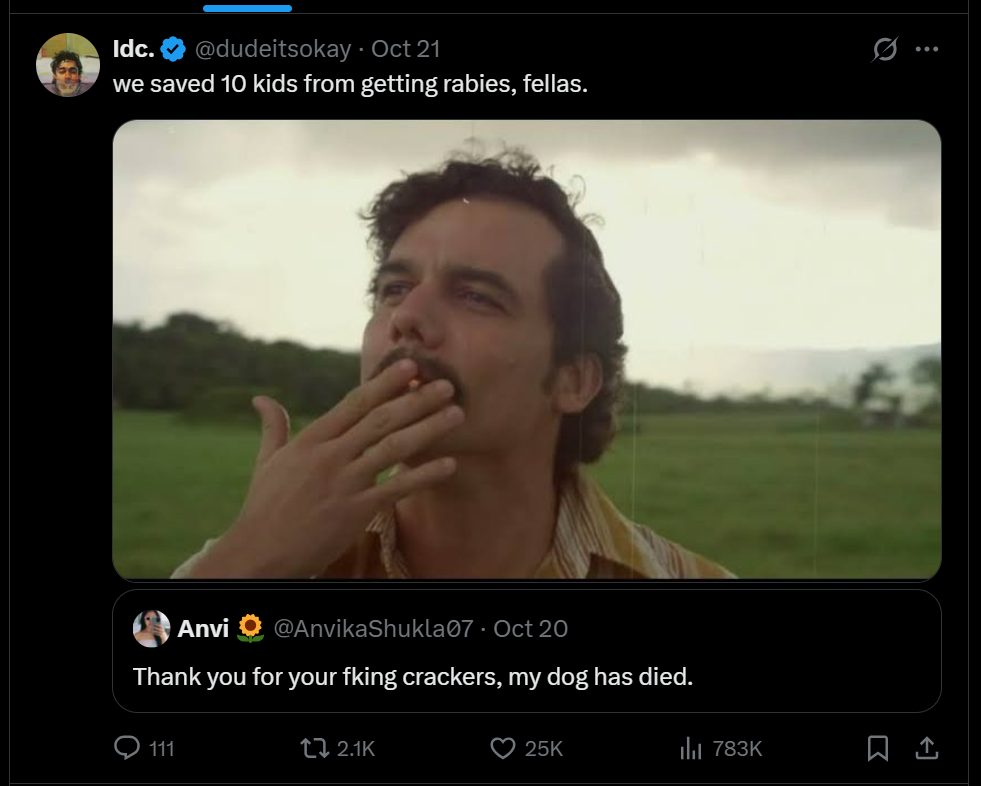
Task: Click the Oct 21 timestamp
Action: pyautogui.click(x=405, y=48)
